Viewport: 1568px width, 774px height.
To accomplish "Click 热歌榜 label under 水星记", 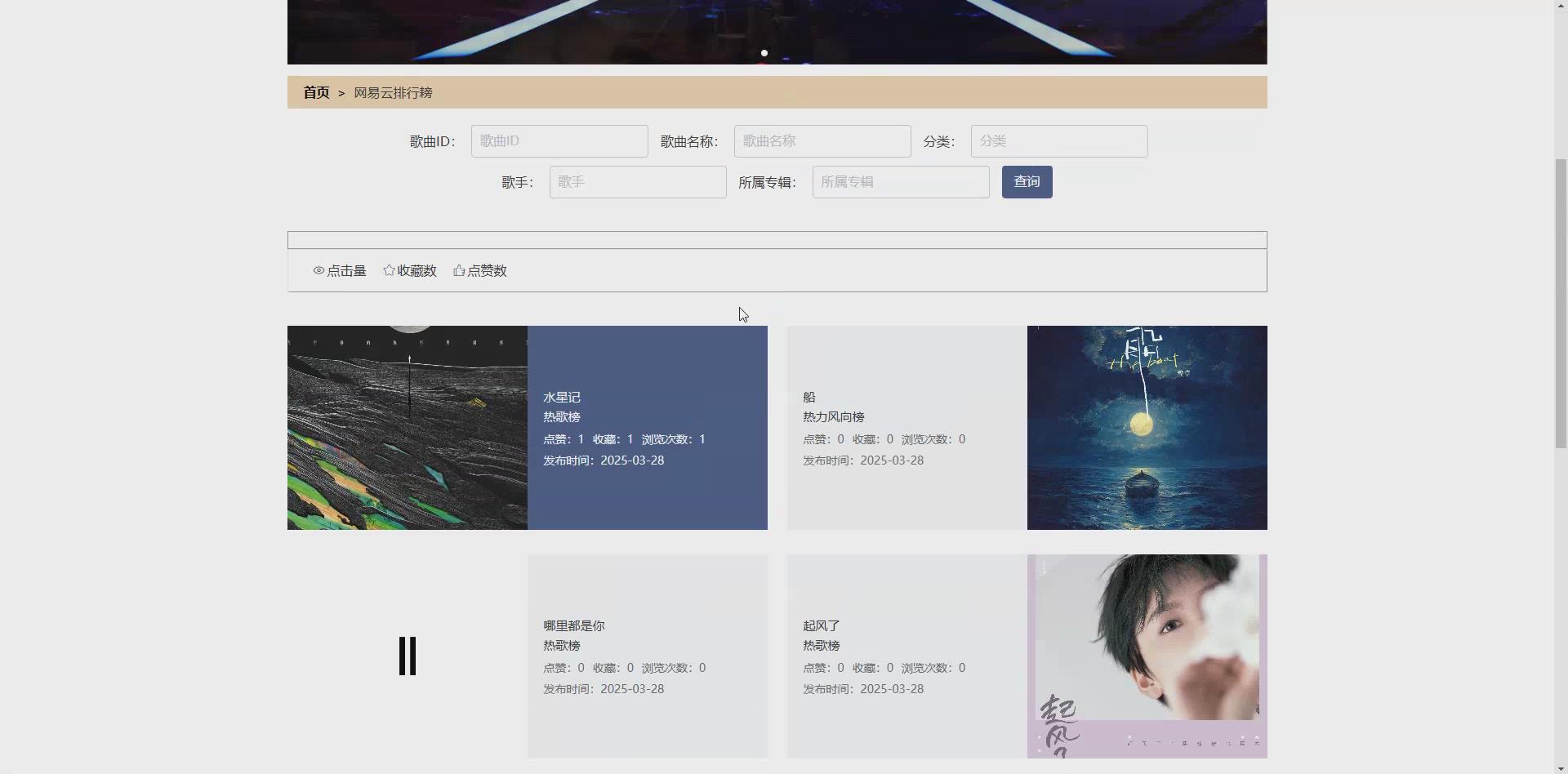I will click(x=562, y=417).
